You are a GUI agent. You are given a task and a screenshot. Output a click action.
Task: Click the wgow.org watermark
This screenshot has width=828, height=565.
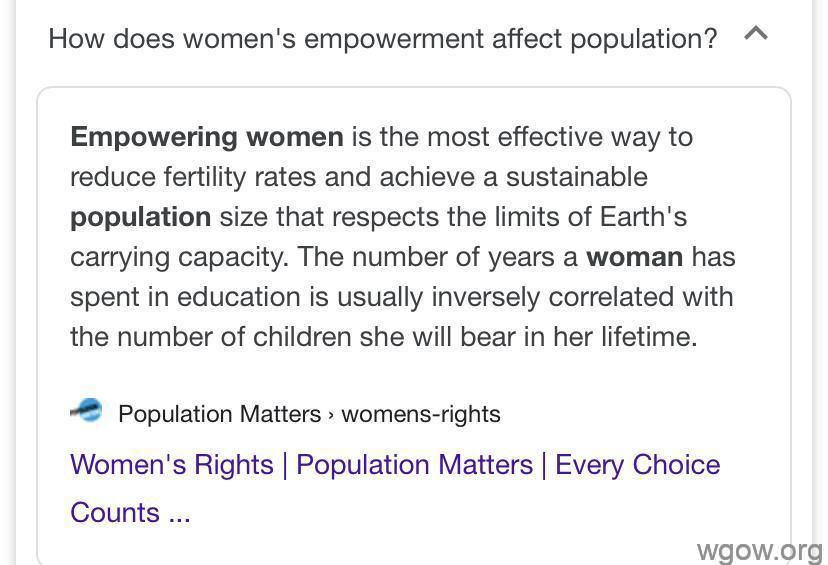pyautogui.click(x=759, y=551)
